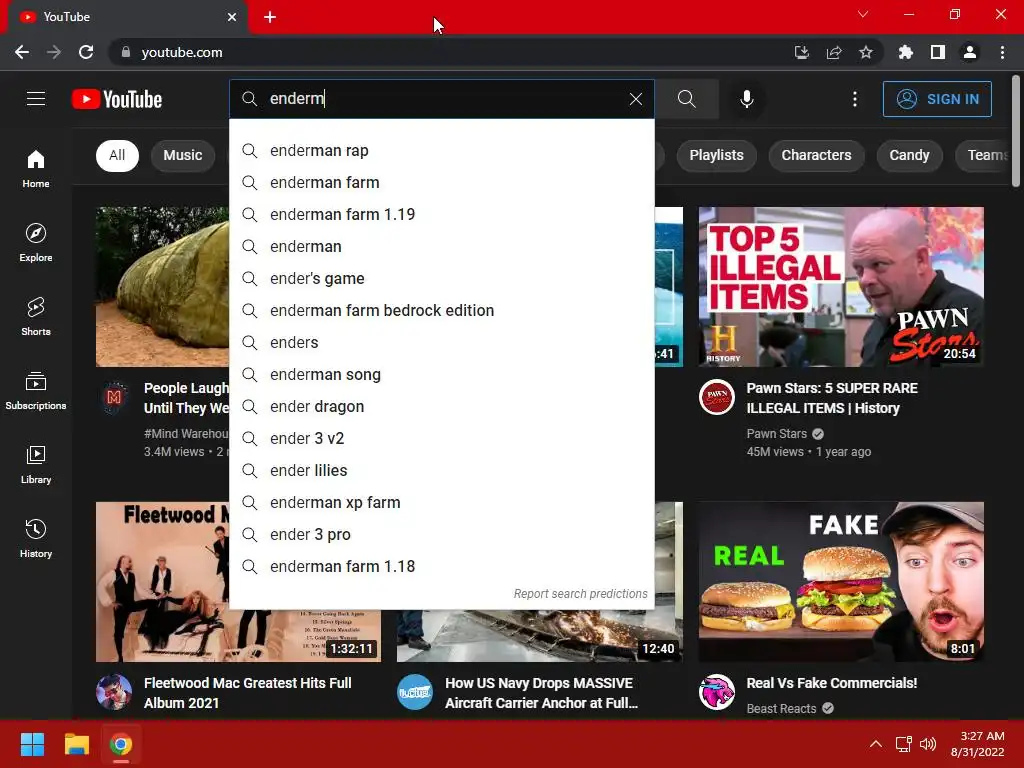Choose suggestion ender 3 pro
Image resolution: width=1024 pixels, height=768 pixels.
pos(442,535)
